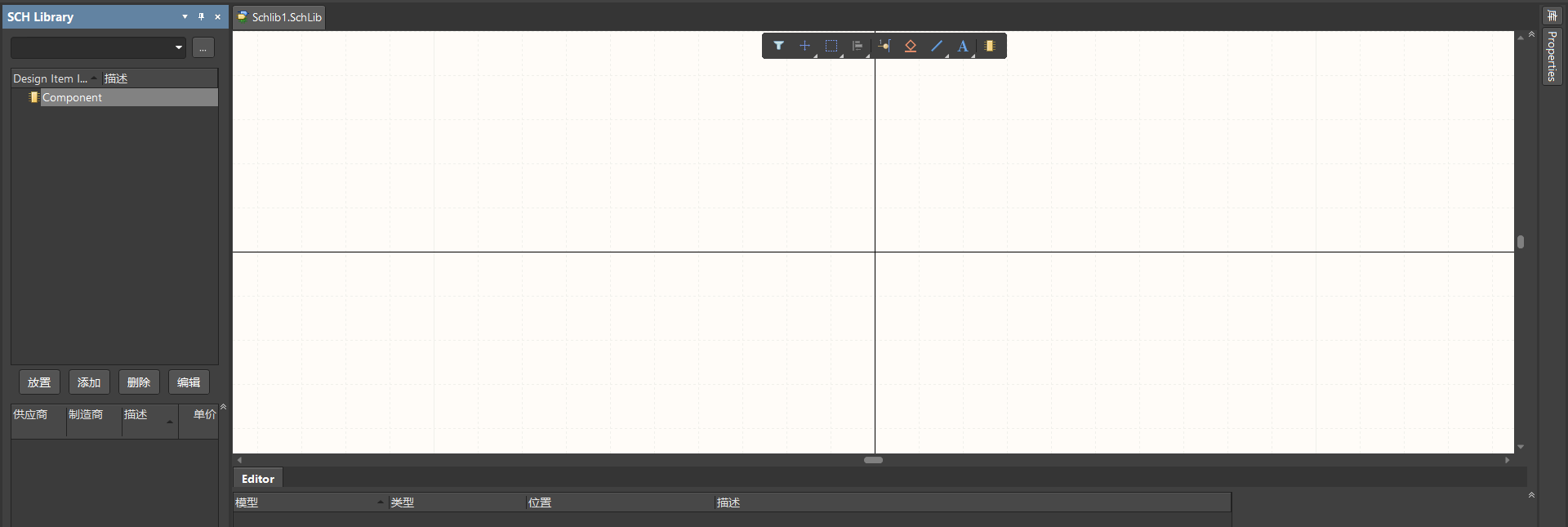The image size is (1568, 527).
Task: Click the 删除 button
Action: pyautogui.click(x=139, y=382)
